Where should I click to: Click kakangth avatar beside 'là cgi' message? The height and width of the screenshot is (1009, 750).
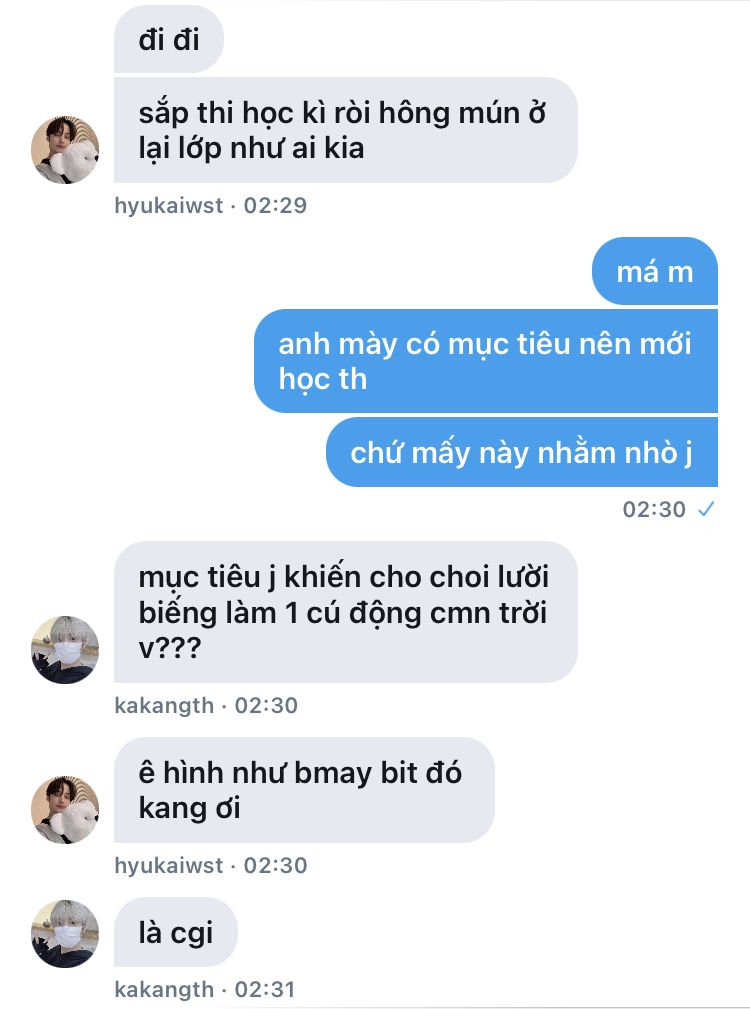[65, 933]
